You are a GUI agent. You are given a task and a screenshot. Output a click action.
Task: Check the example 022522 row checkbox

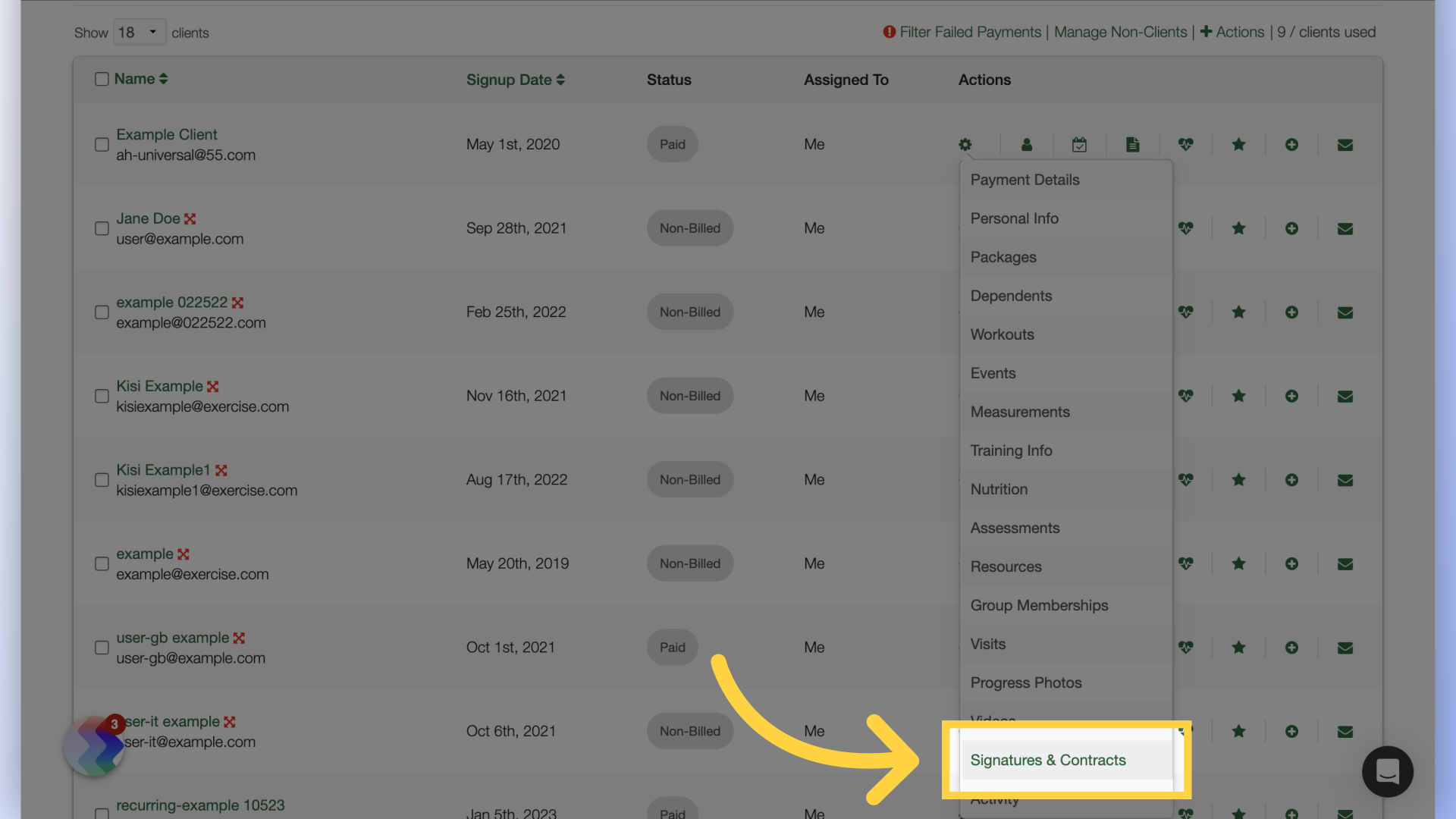click(x=102, y=312)
